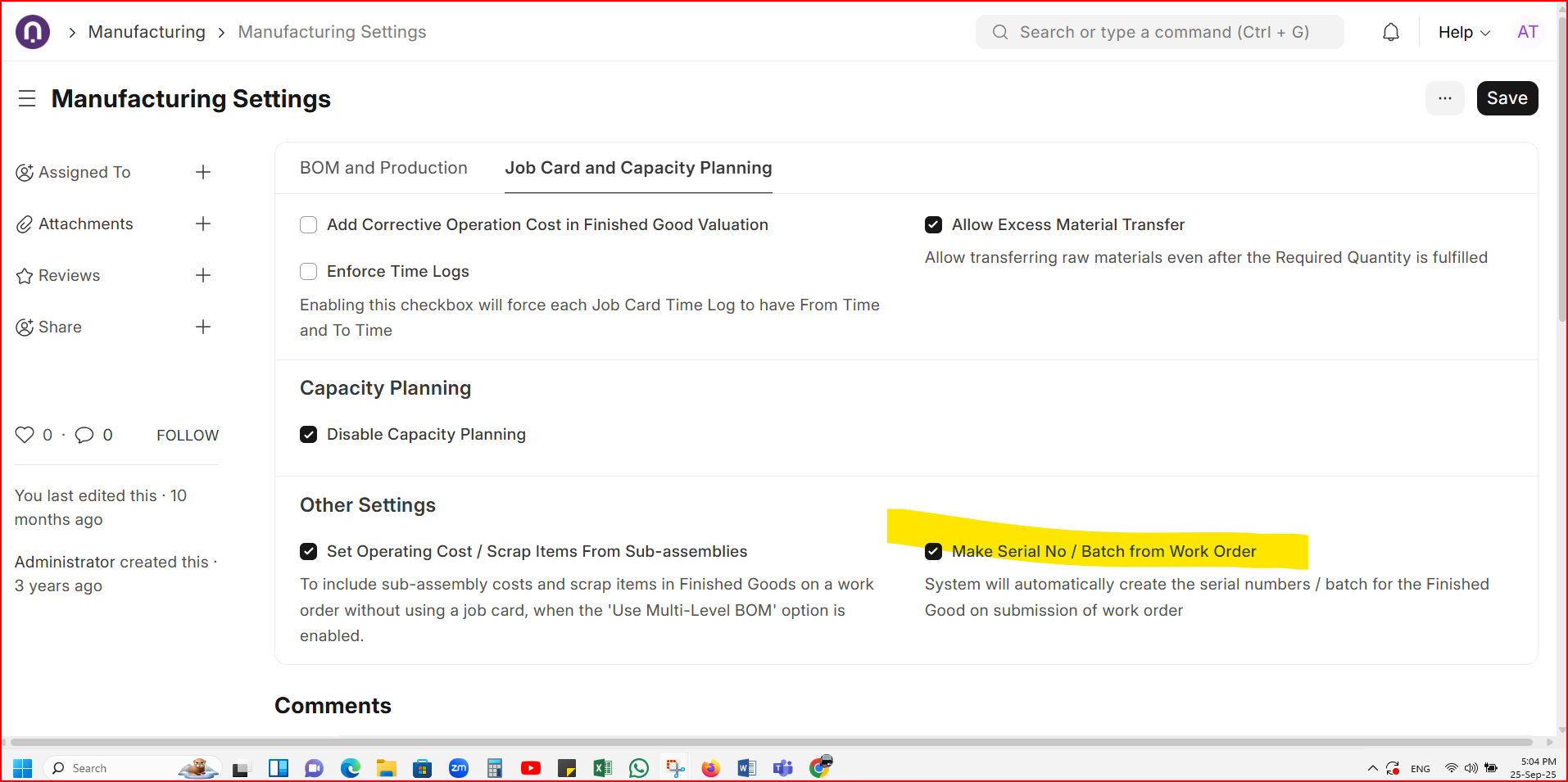
Task: Open the notifications bell
Action: click(x=1390, y=32)
